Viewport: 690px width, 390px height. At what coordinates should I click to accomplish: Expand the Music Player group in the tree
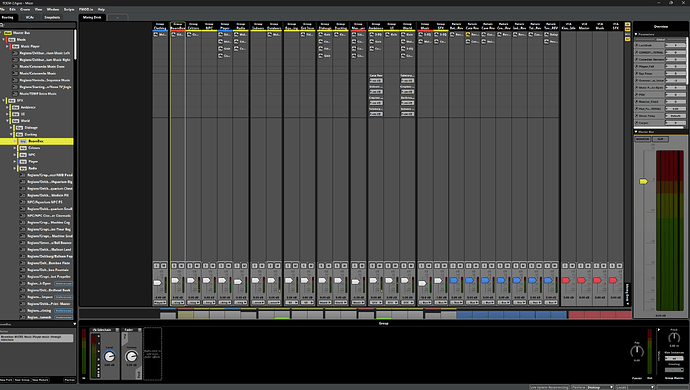7,46
